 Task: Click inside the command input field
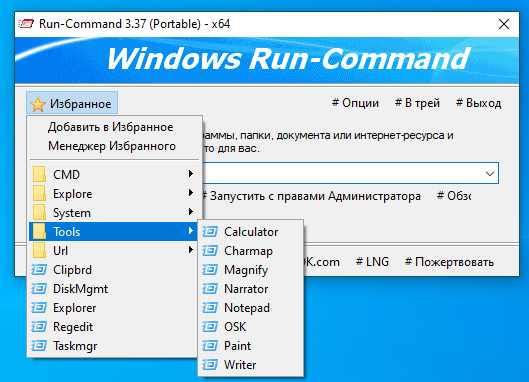point(342,173)
